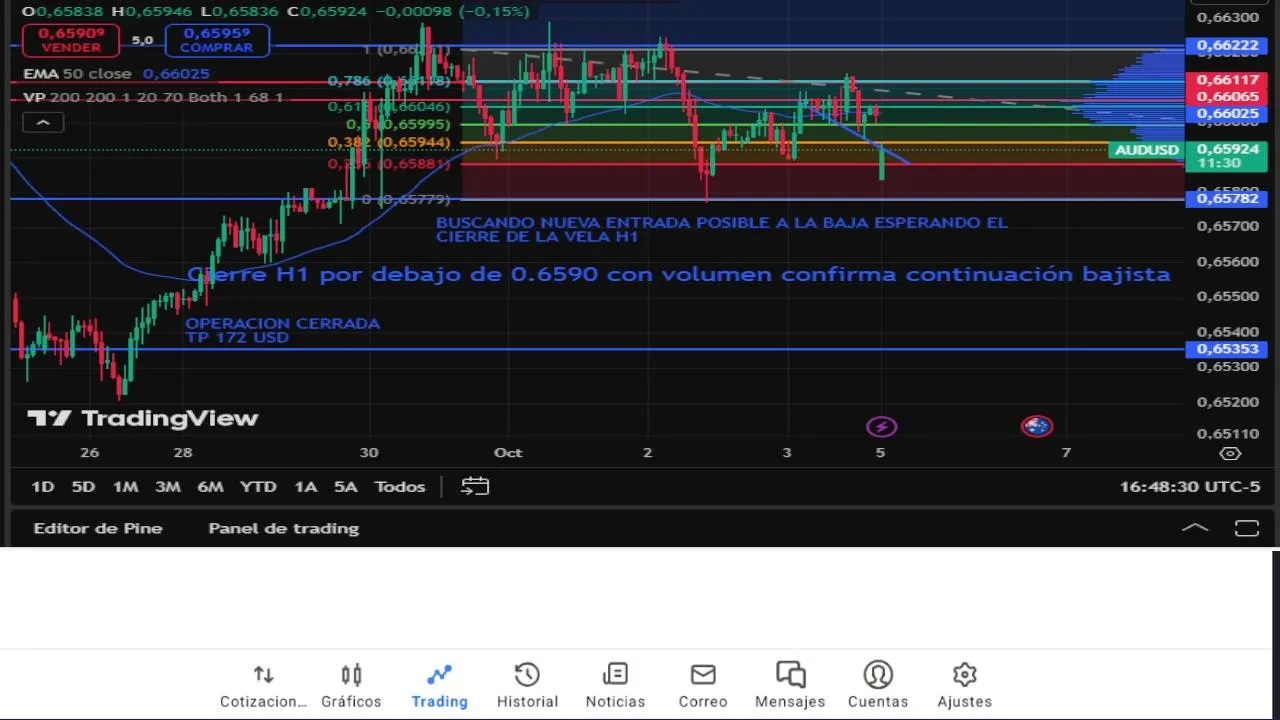Click the VENDER sell button
Screen dimensions: 1280x720
click(x=71, y=40)
